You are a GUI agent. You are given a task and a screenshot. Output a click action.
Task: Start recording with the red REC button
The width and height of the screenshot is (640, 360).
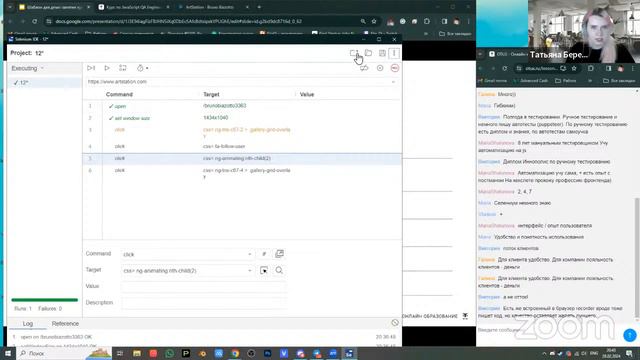coord(395,68)
